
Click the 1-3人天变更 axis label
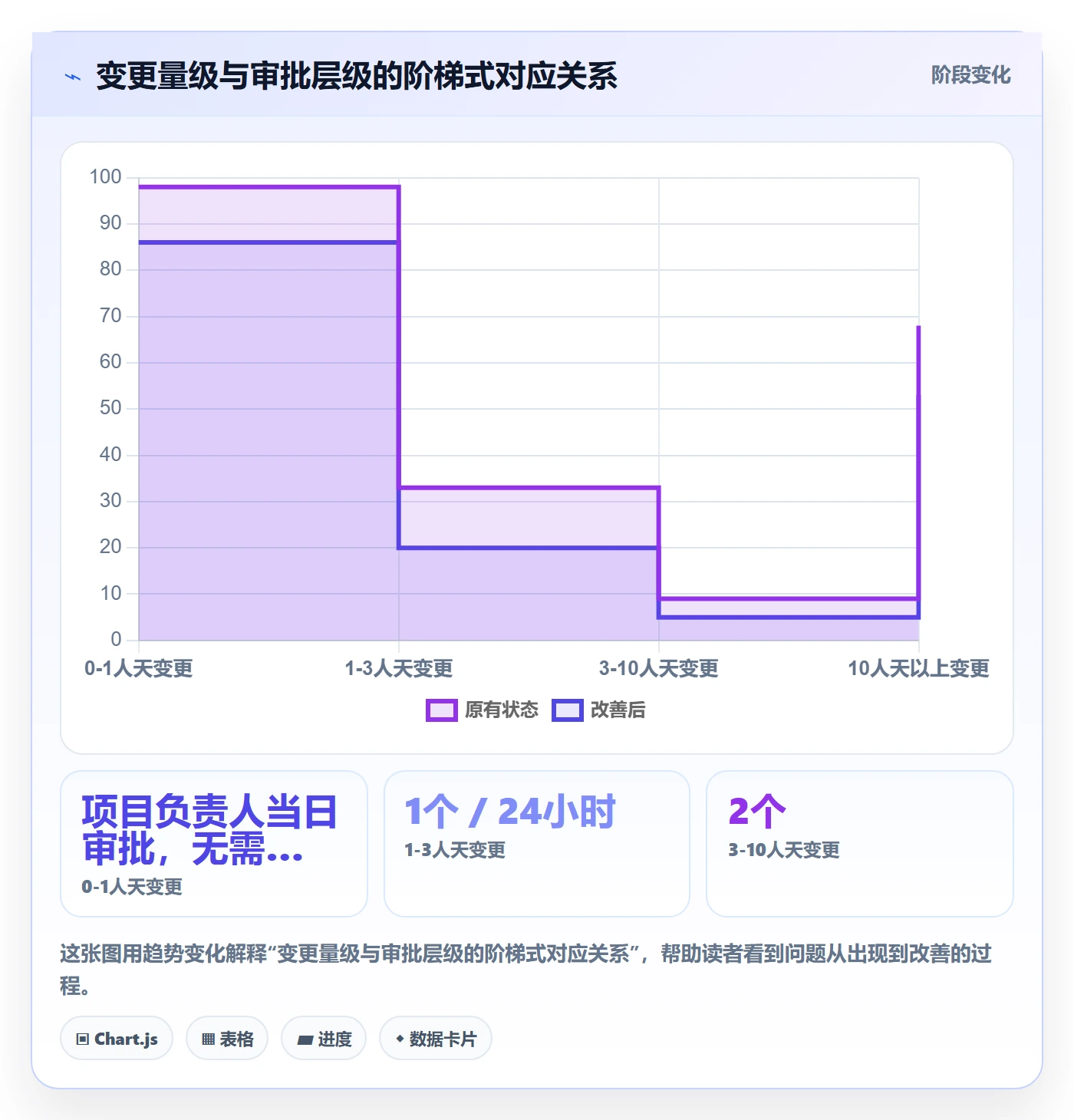[x=399, y=669]
